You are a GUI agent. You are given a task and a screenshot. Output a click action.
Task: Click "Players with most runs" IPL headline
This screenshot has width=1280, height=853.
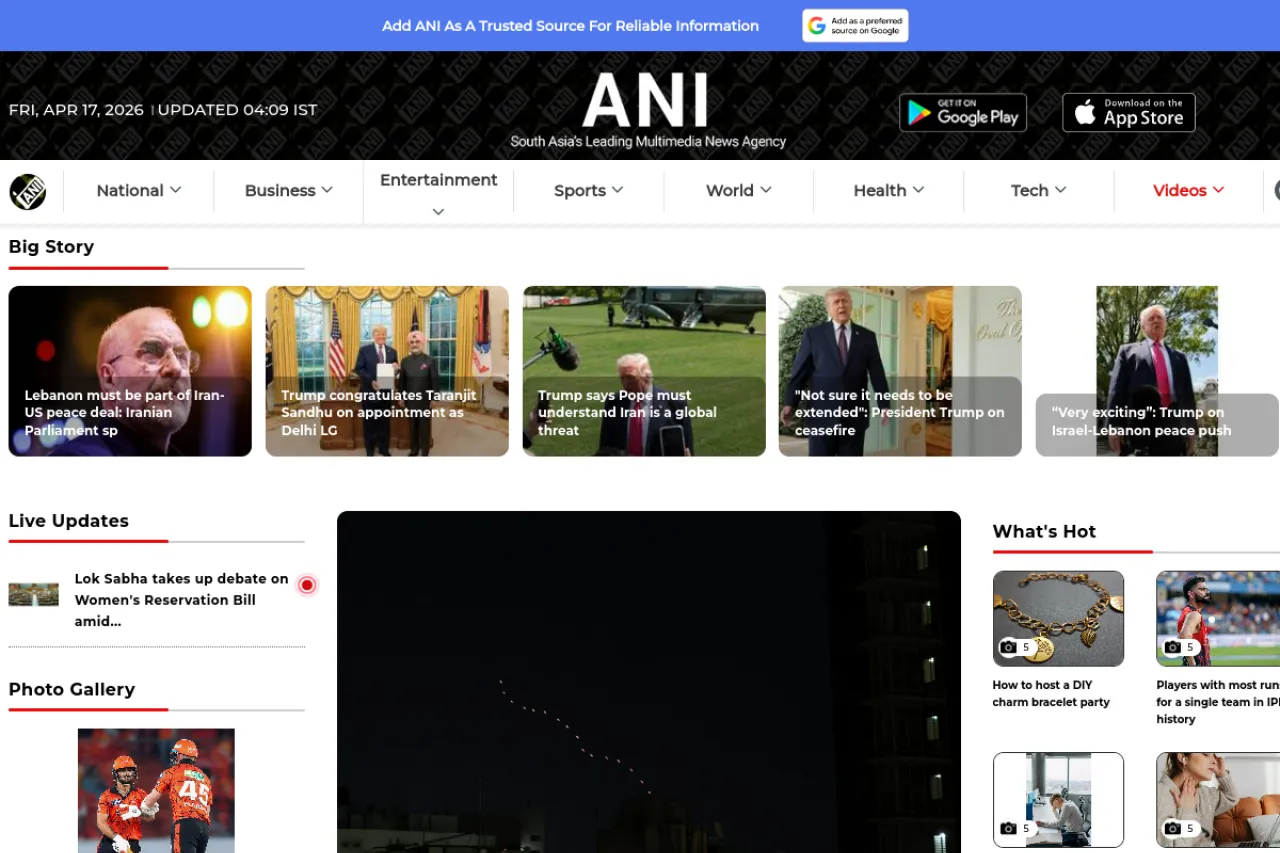(1218, 702)
